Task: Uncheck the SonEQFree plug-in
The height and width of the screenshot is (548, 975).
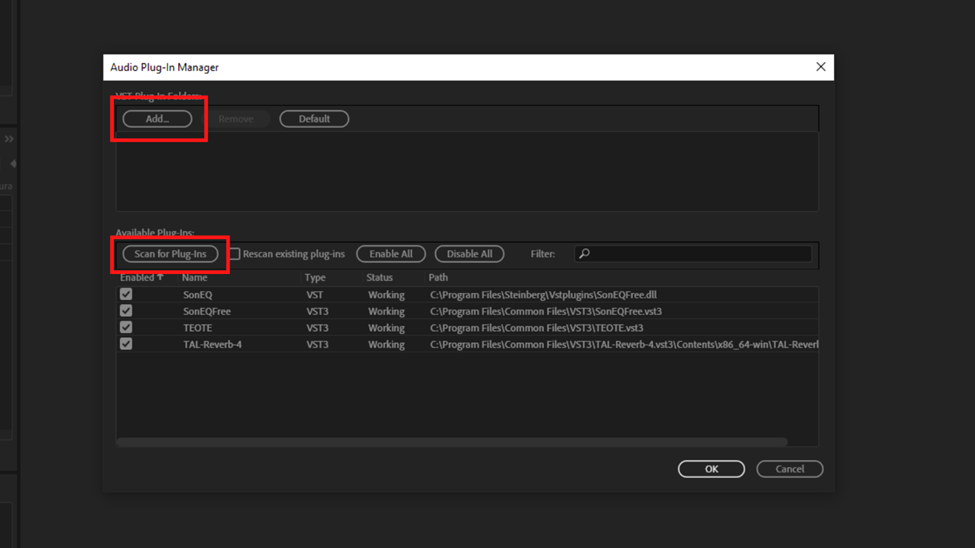Action: [x=126, y=311]
